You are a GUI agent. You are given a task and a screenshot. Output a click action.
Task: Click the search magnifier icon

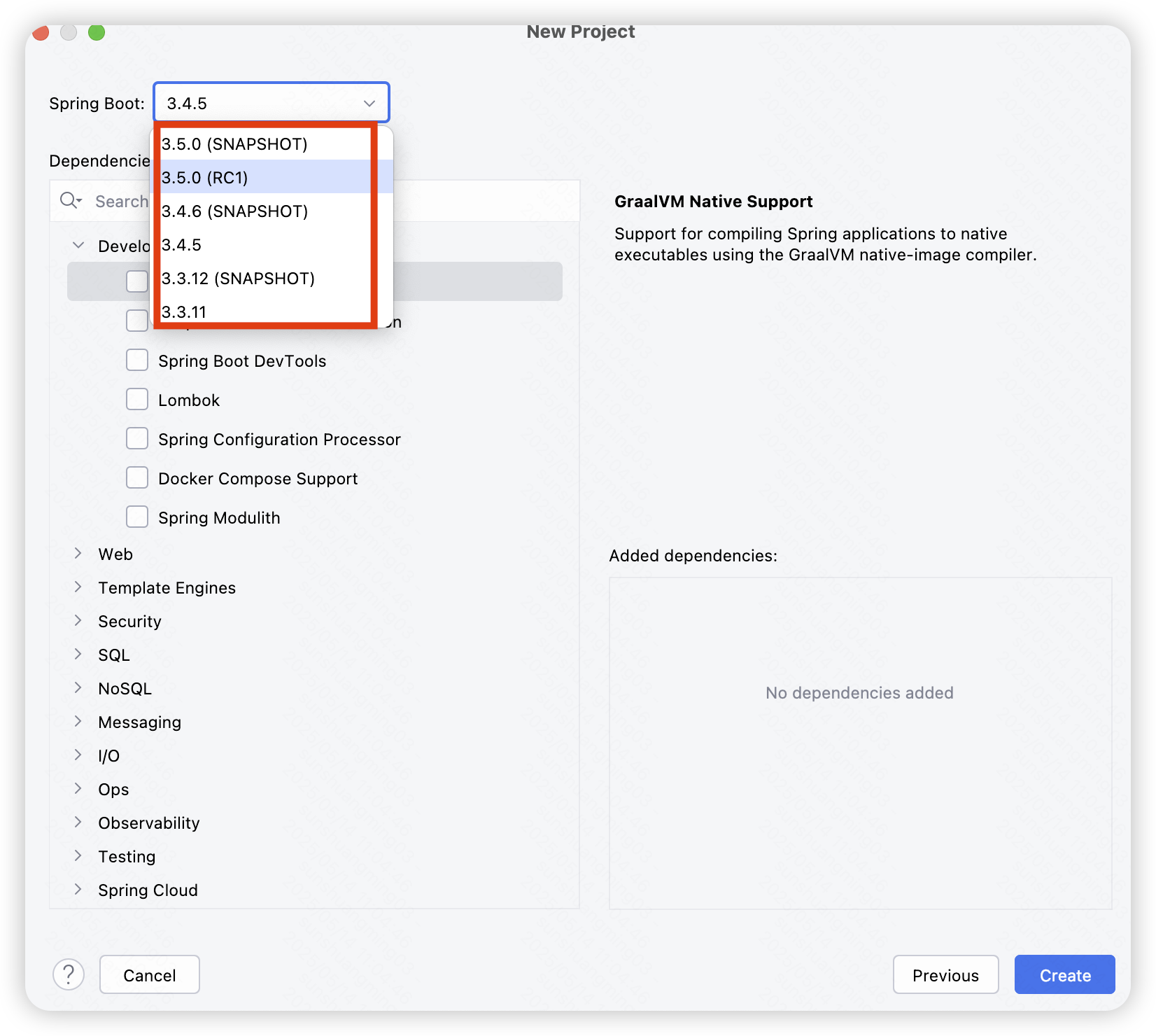pos(70,201)
